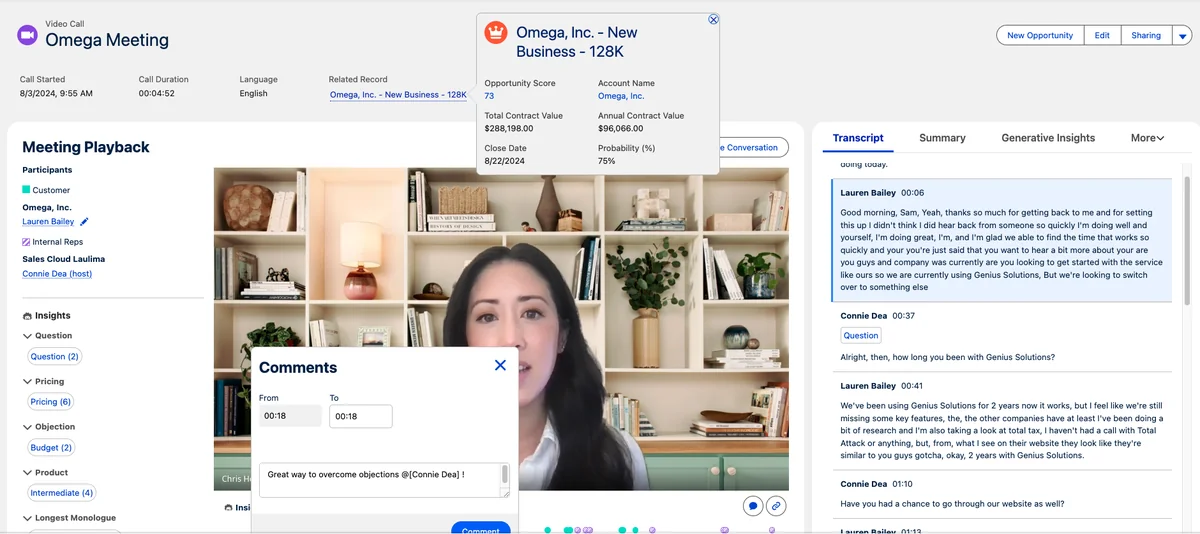
Task: Select Connie Dea 00:37 transcript entry
Action: click(1001, 336)
